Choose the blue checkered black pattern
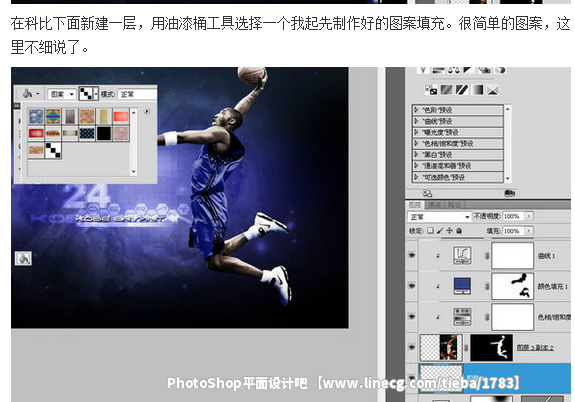 tap(87, 134)
